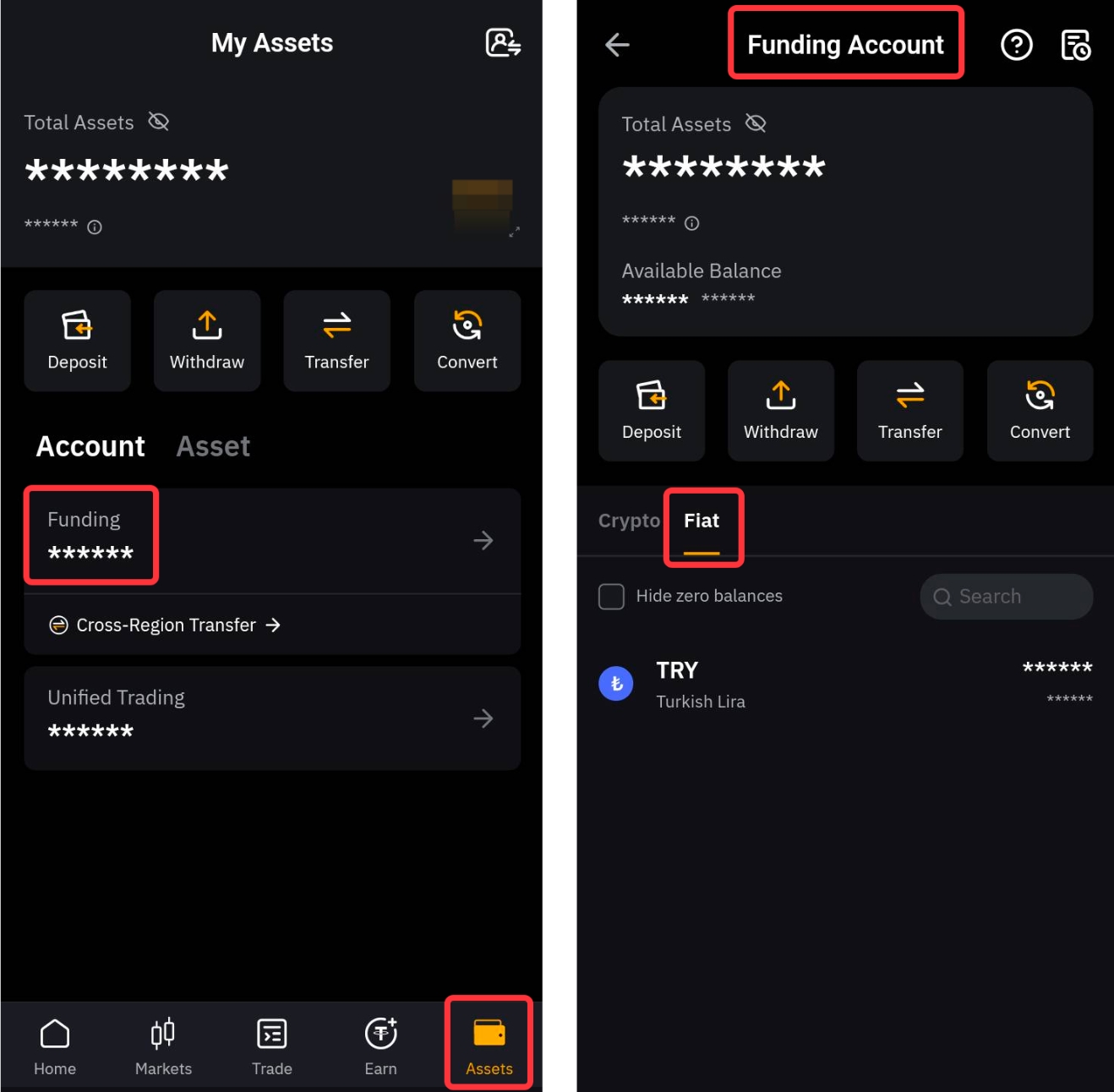Open transaction history icon in Funding header

pyautogui.click(x=1075, y=45)
